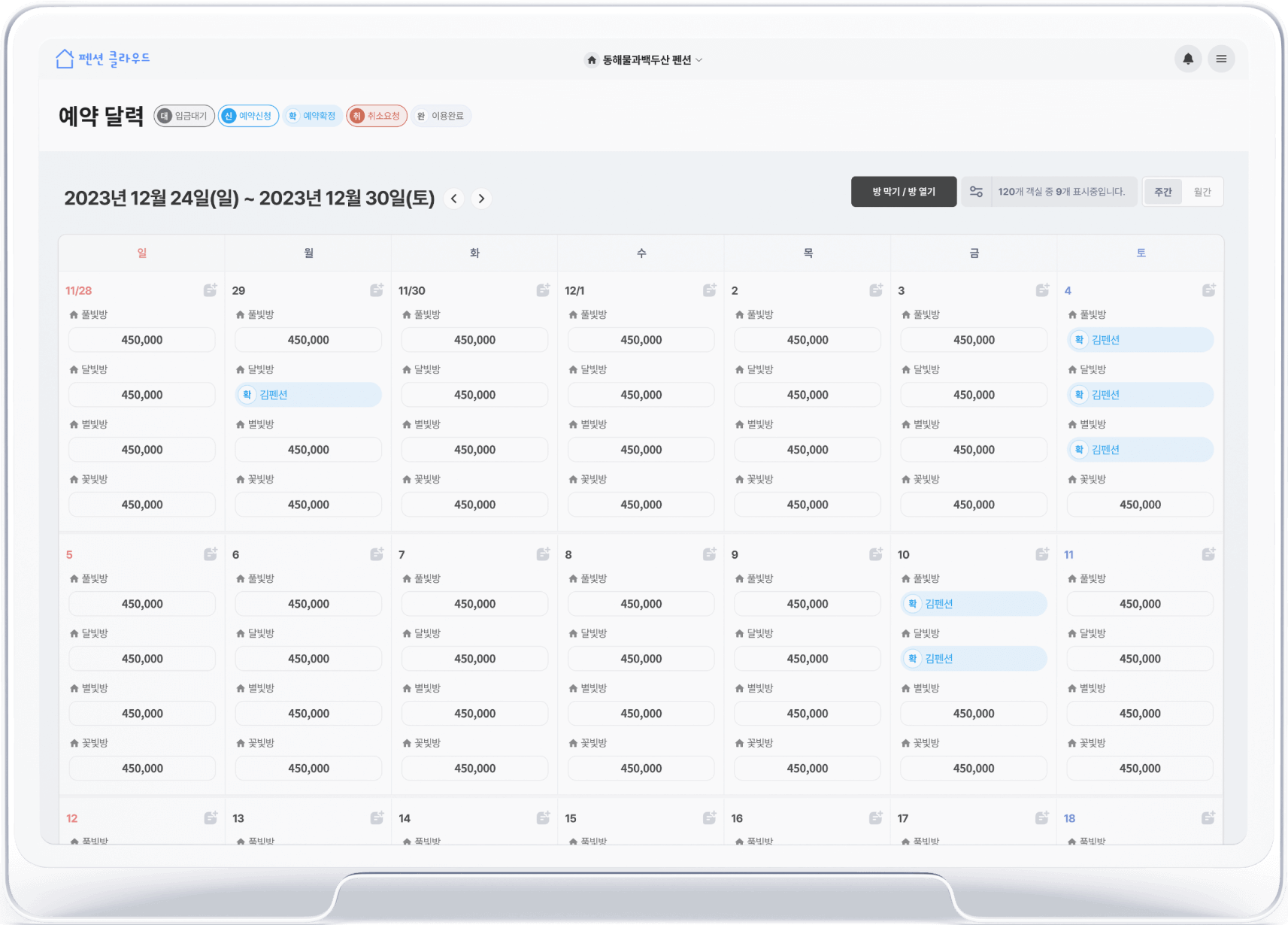The height and width of the screenshot is (925, 1288).
Task: Add a reservation on day 3
Action: coord(1042,290)
